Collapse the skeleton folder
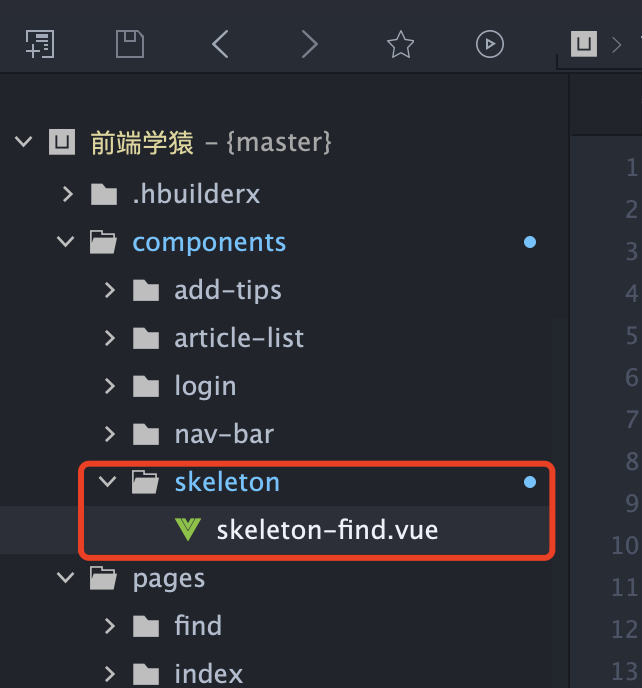The width and height of the screenshot is (642, 688). click(109, 482)
